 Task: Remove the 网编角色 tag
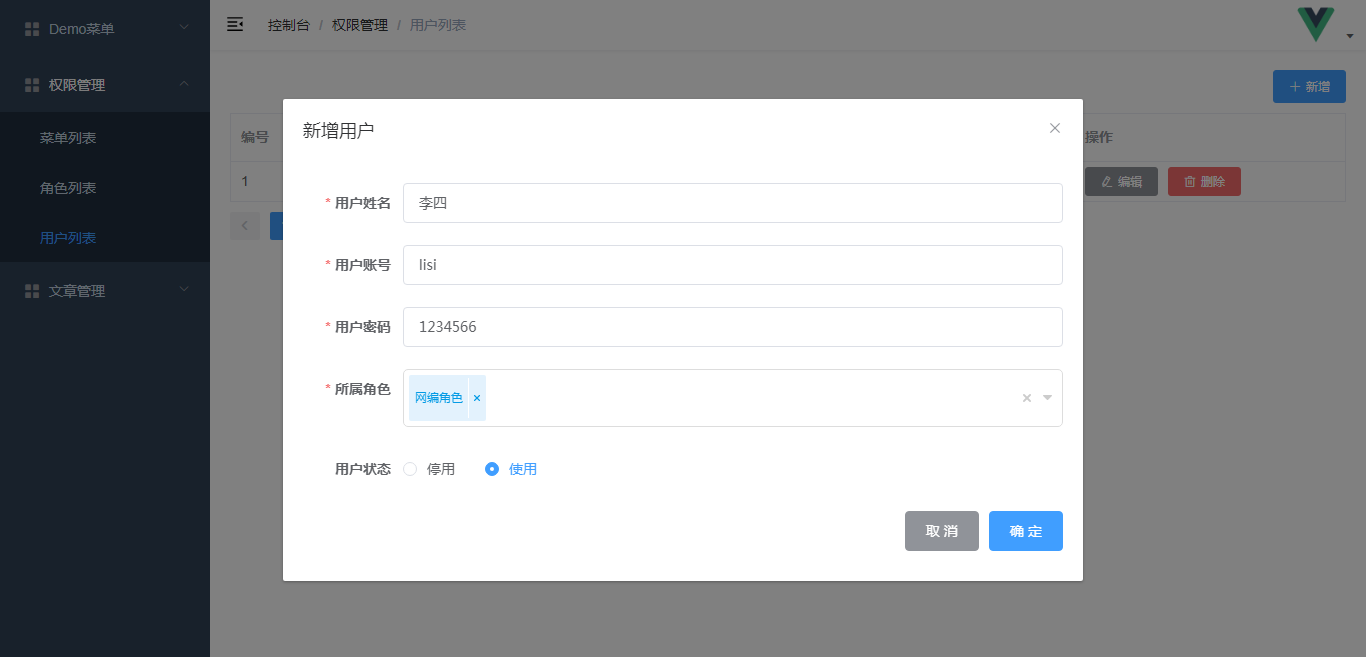[477, 398]
